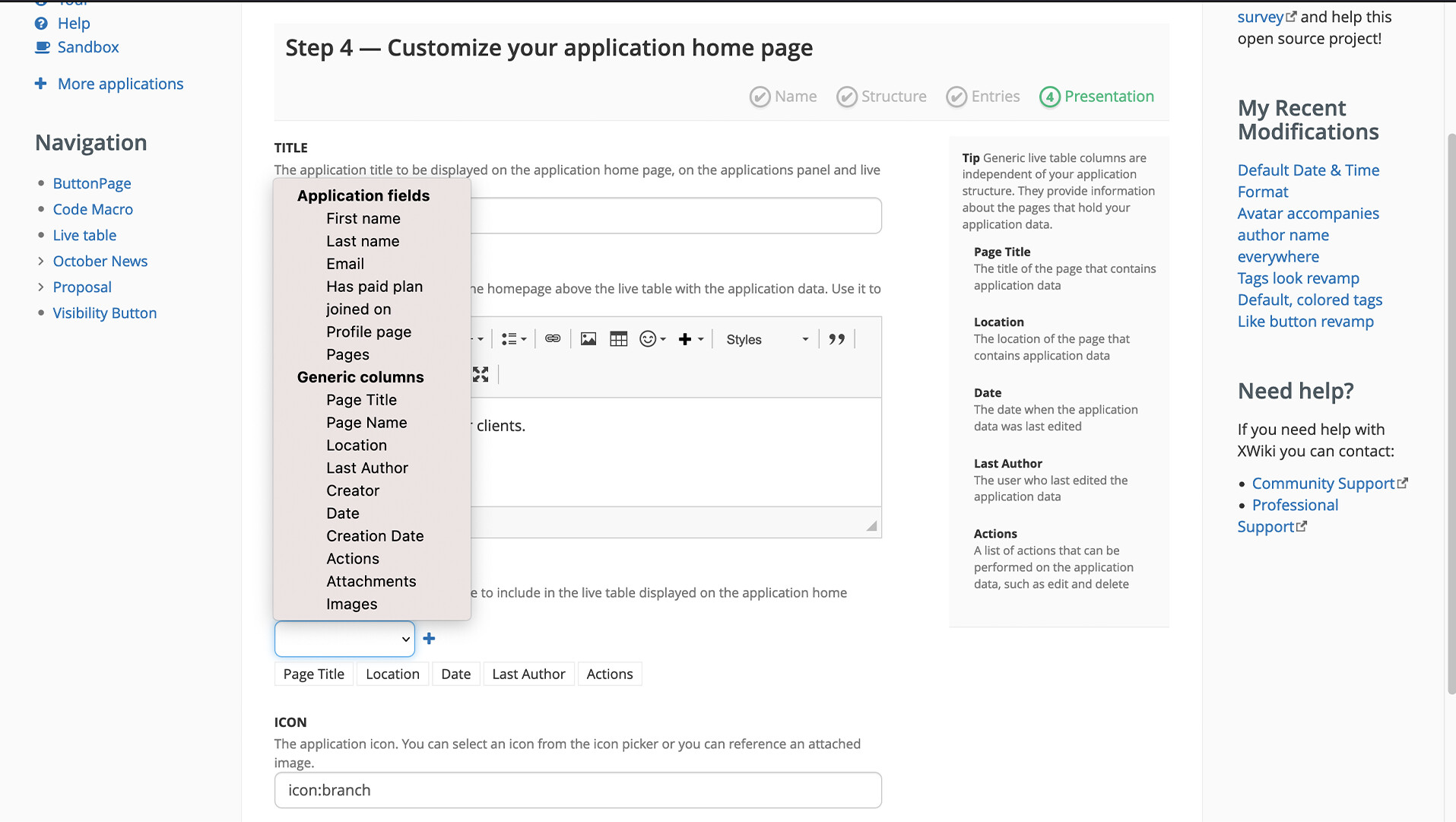Screen dimensions: 1456x822
Task: Click the insert link icon in editor toolbar
Action: coord(553,339)
